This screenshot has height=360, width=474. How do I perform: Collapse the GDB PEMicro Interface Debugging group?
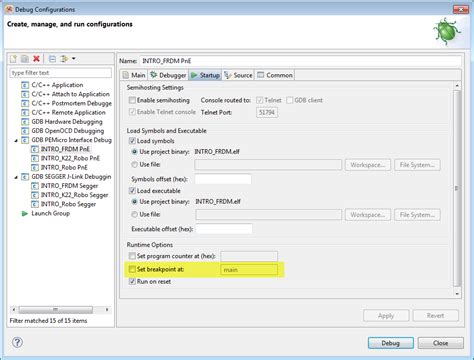point(16,140)
